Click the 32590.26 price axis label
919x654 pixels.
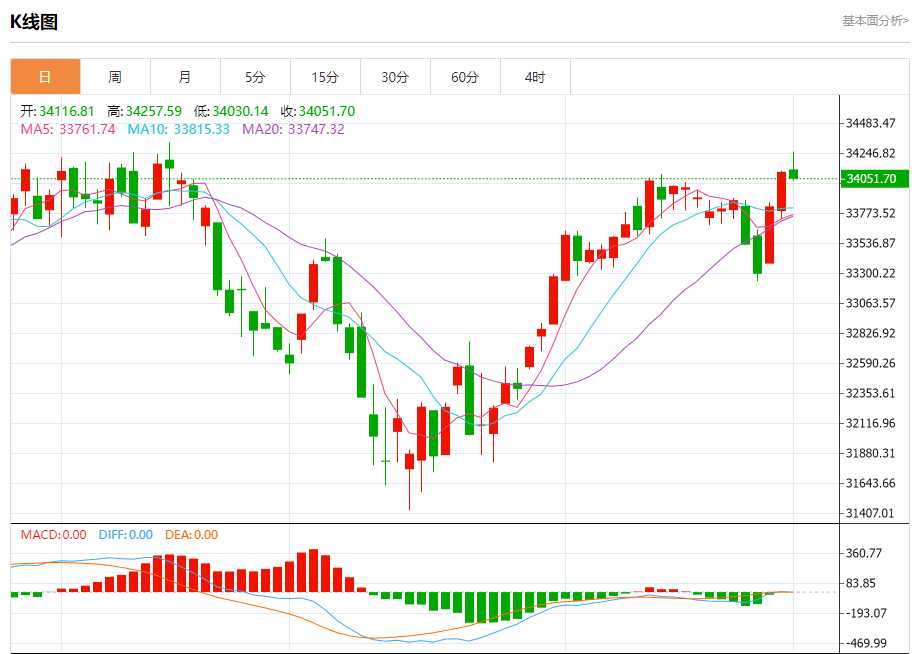870,363
